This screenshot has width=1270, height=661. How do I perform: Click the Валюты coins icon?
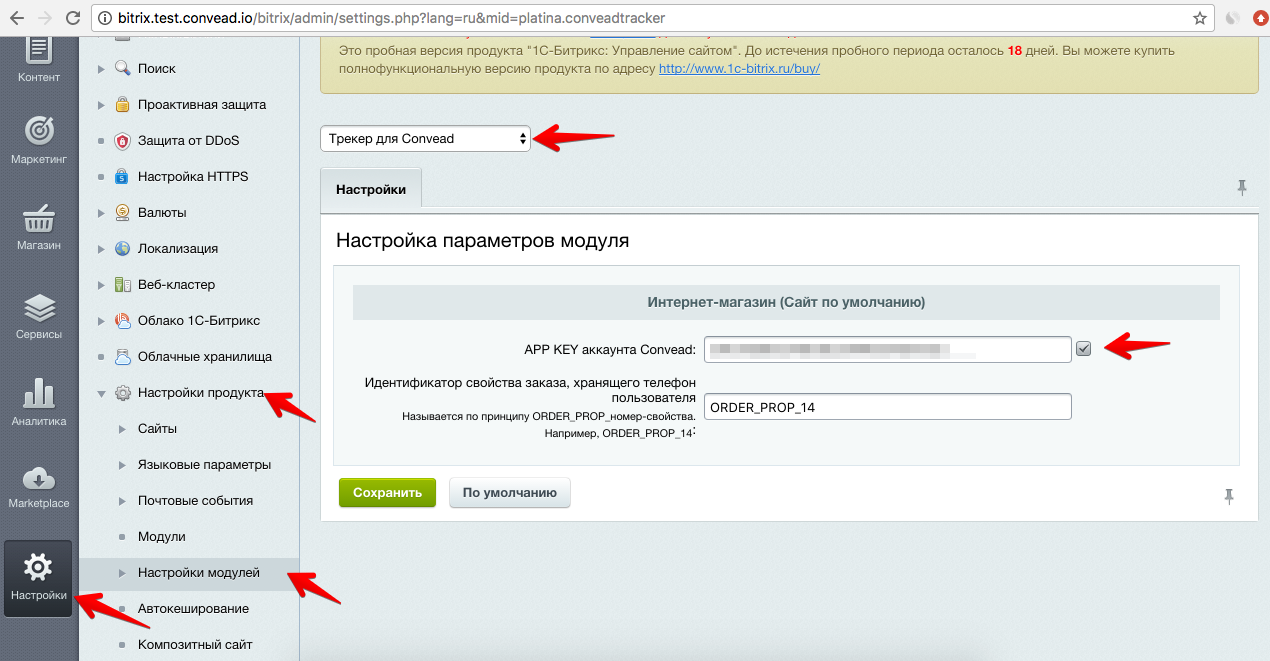(123, 213)
